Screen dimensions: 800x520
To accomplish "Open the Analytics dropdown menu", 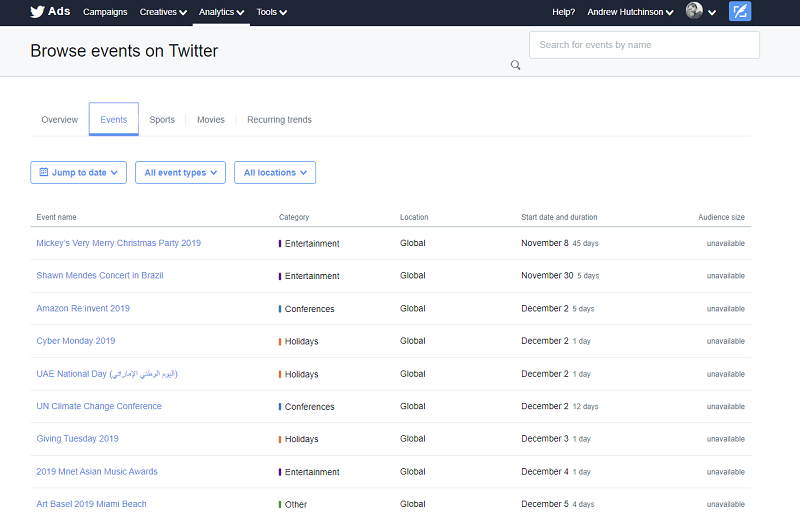I will point(221,12).
